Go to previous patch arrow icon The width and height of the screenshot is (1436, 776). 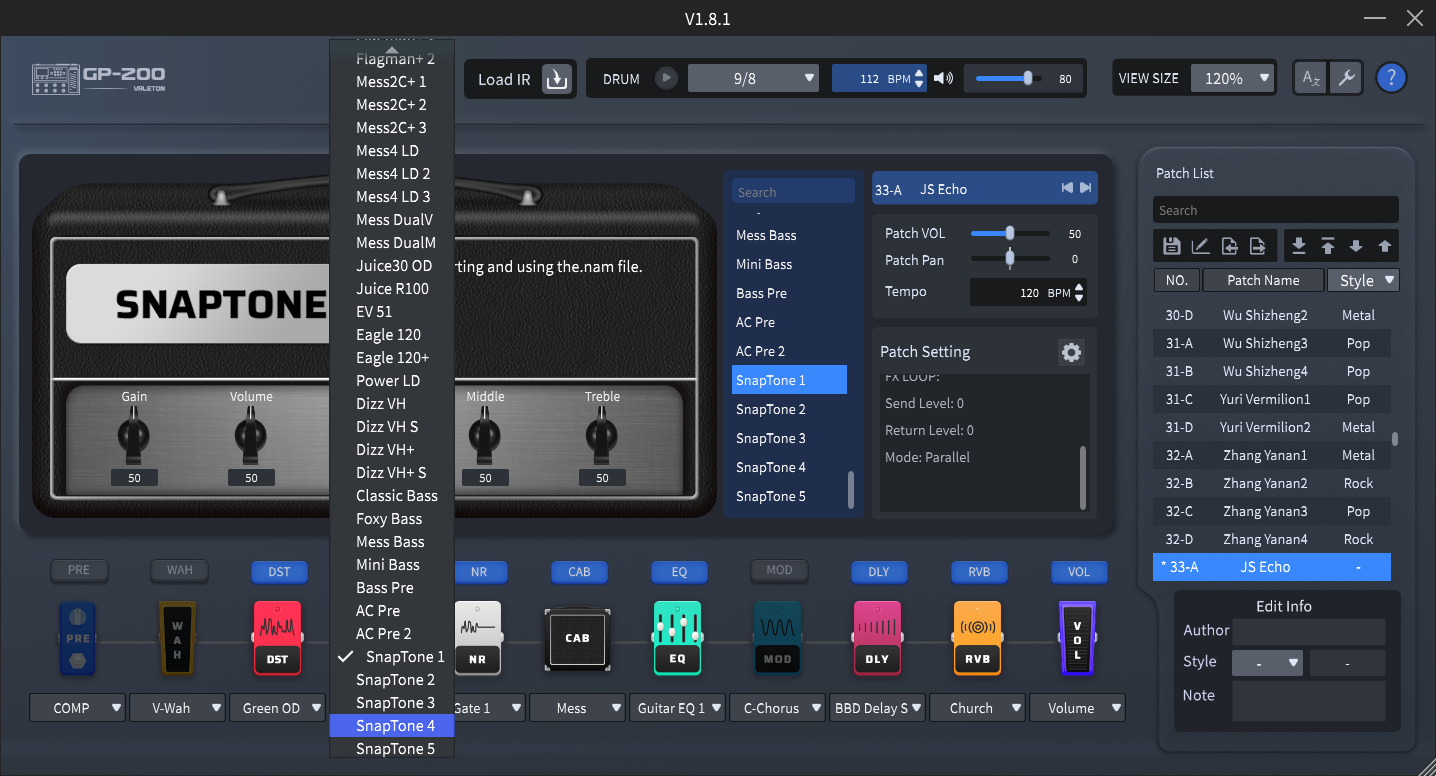click(1067, 189)
